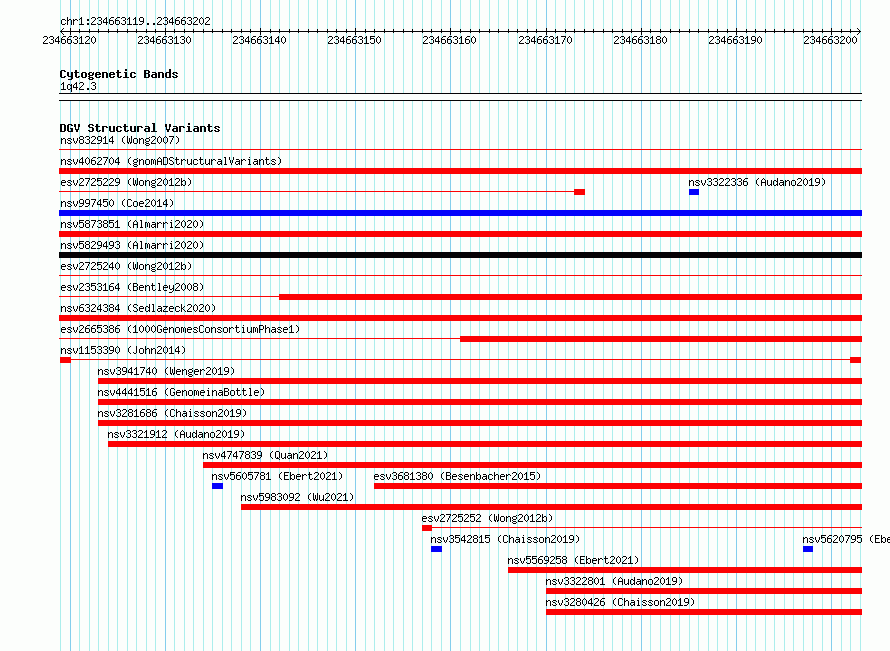Click red block on the esv2725229 track line
The image size is (890, 651).
(x=579, y=192)
